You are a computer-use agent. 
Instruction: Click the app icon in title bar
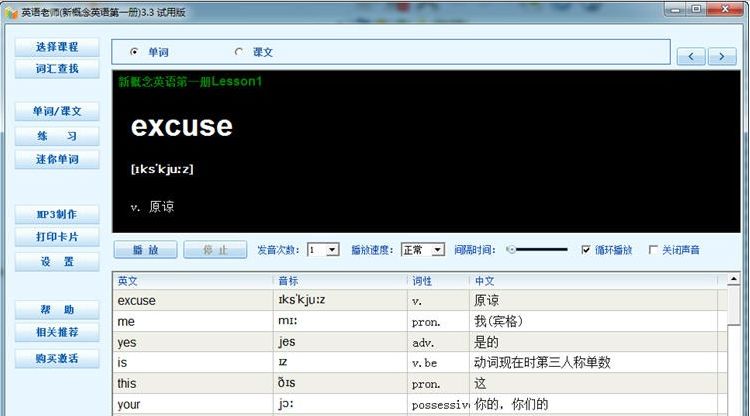point(11,9)
